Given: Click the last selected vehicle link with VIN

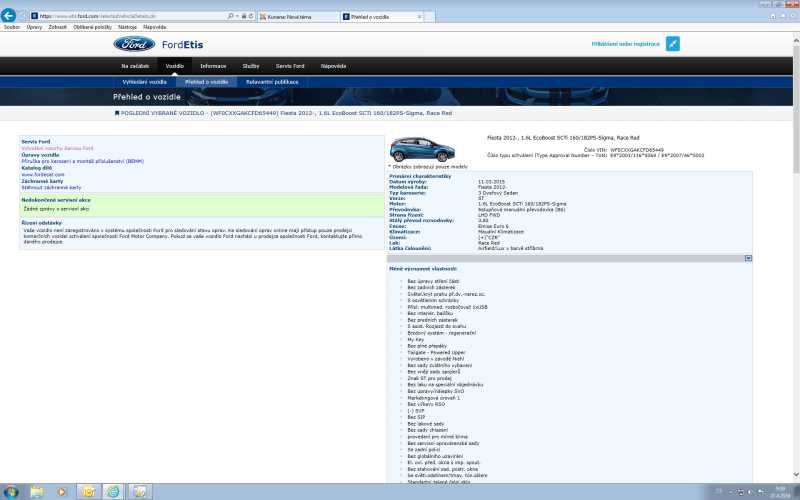Looking at the screenshot, I should [286, 113].
